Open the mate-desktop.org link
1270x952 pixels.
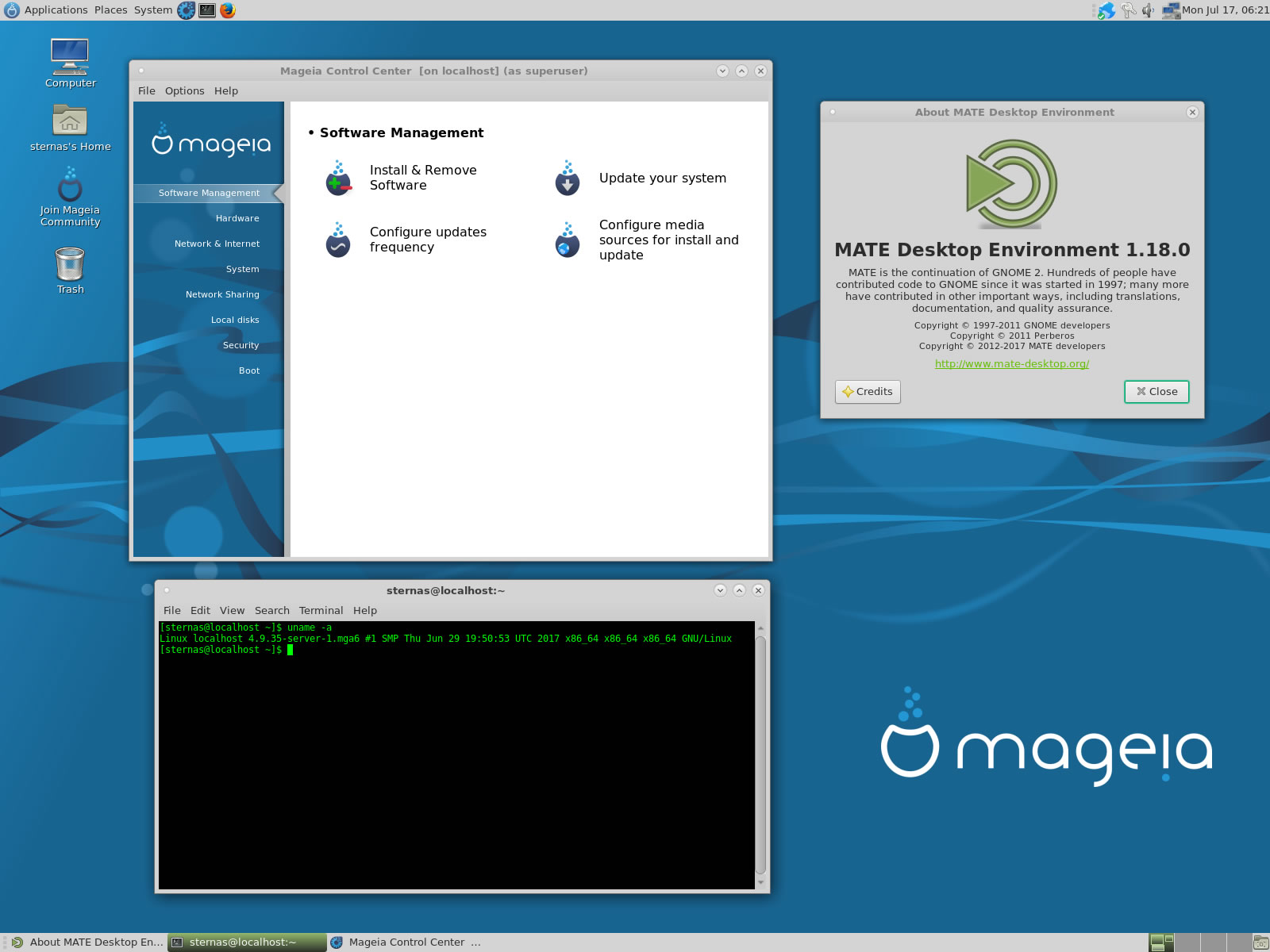click(1012, 364)
